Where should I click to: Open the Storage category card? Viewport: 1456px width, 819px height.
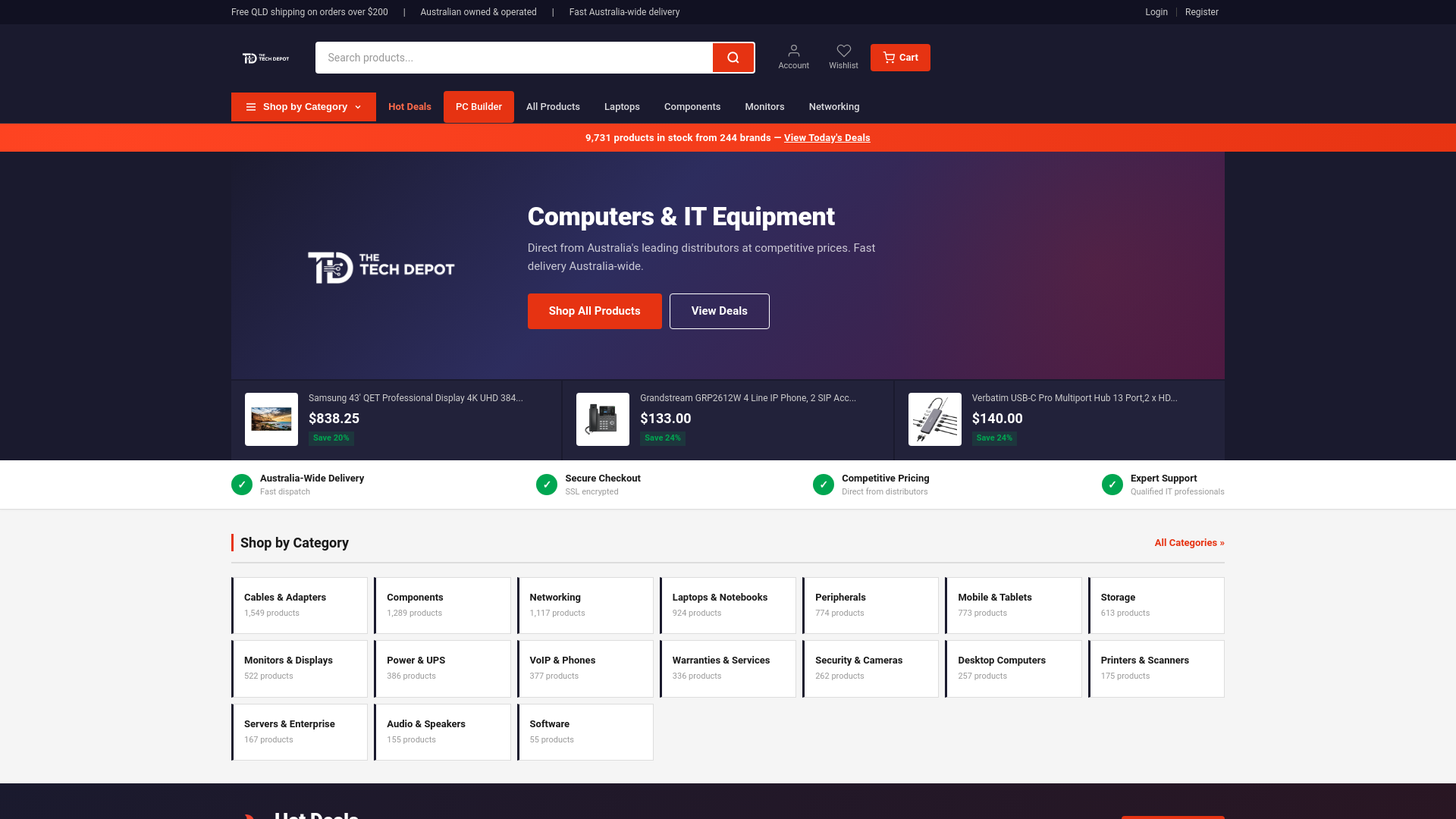(1156, 606)
